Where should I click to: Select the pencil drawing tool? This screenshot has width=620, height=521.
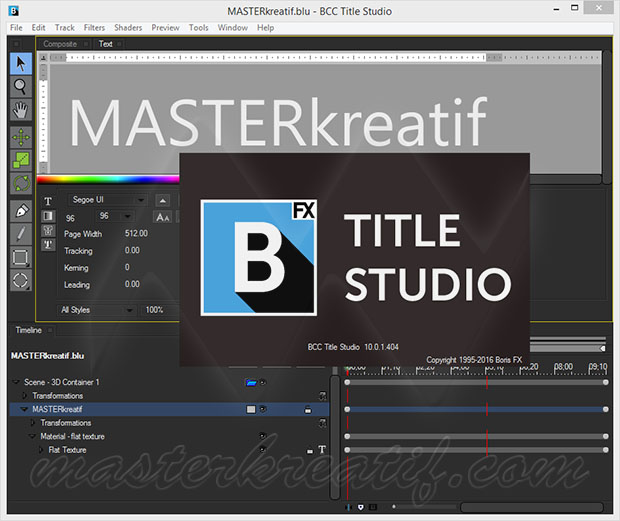[x=21, y=234]
